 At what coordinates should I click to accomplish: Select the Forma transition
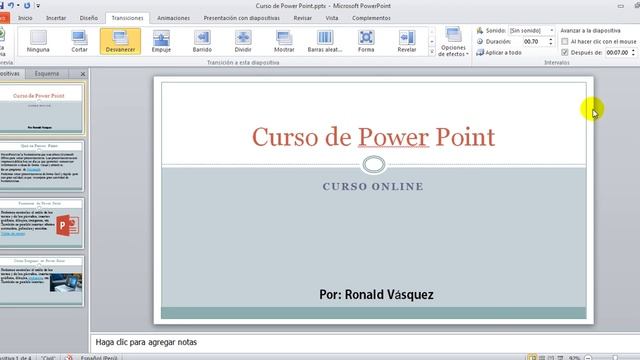coord(366,41)
